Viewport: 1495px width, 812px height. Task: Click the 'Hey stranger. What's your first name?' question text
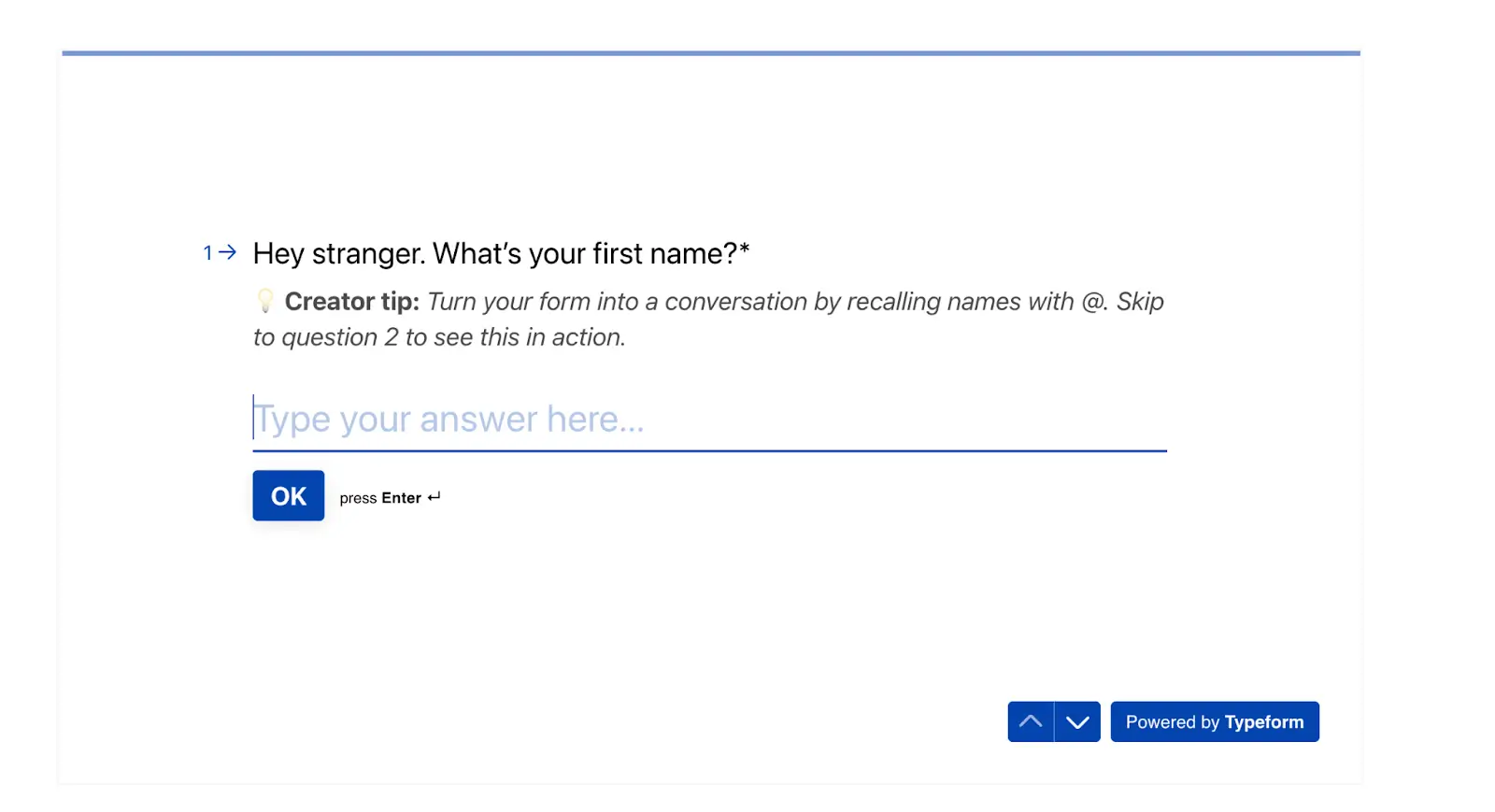coord(501,253)
